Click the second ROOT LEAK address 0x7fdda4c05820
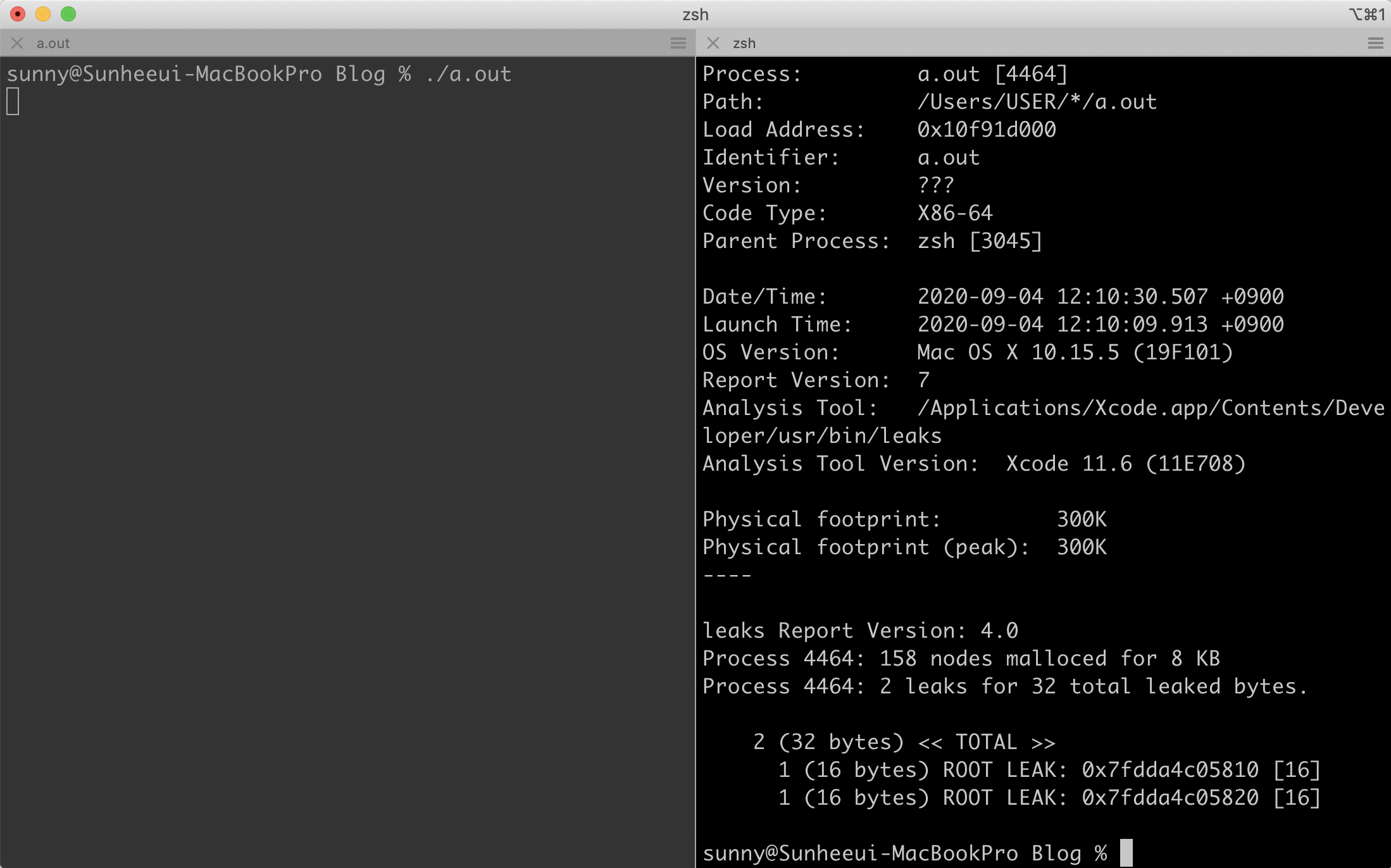 tap(1170, 798)
